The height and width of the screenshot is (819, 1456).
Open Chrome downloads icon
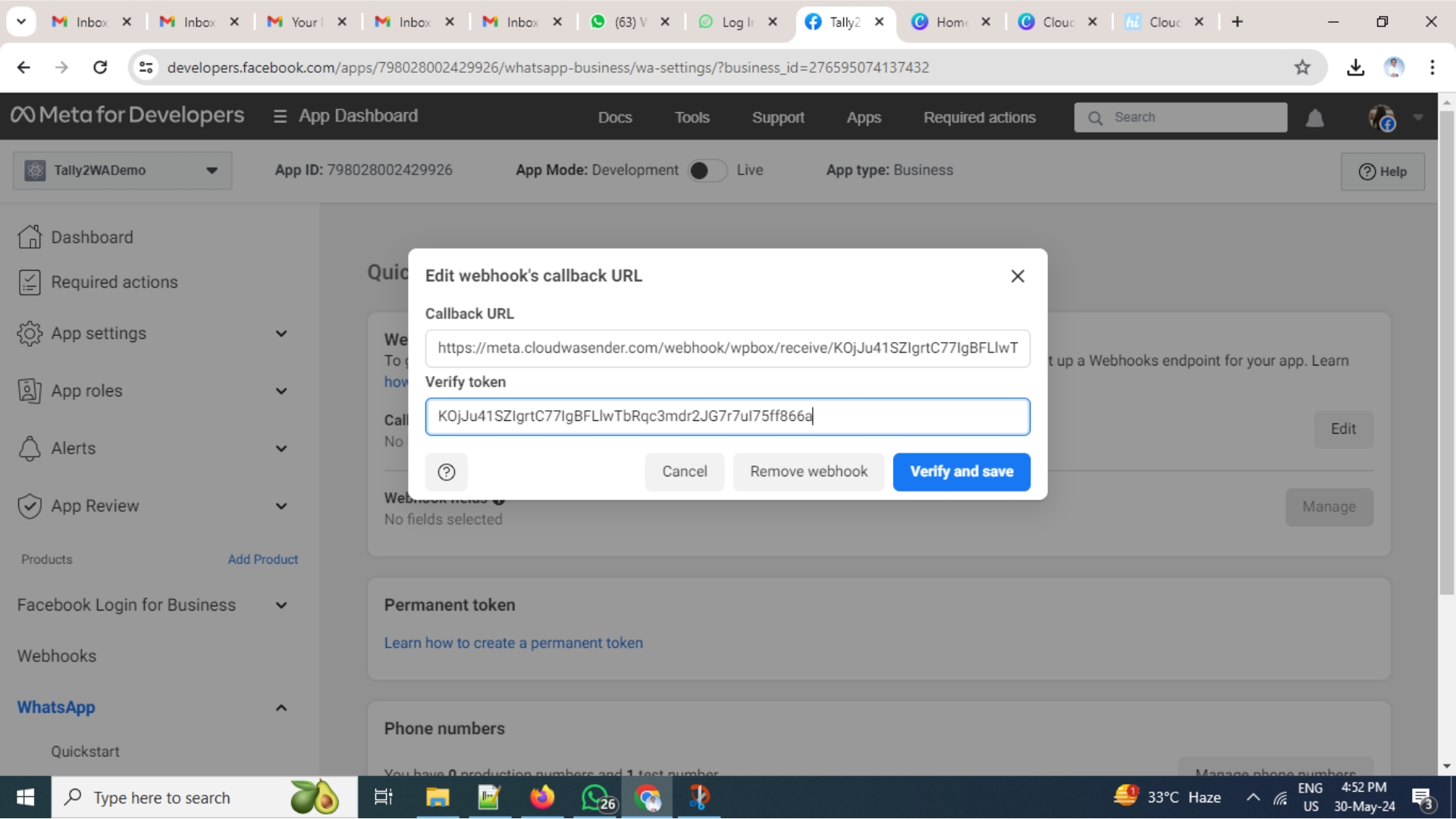pyautogui.click(x=1355, y=67)
